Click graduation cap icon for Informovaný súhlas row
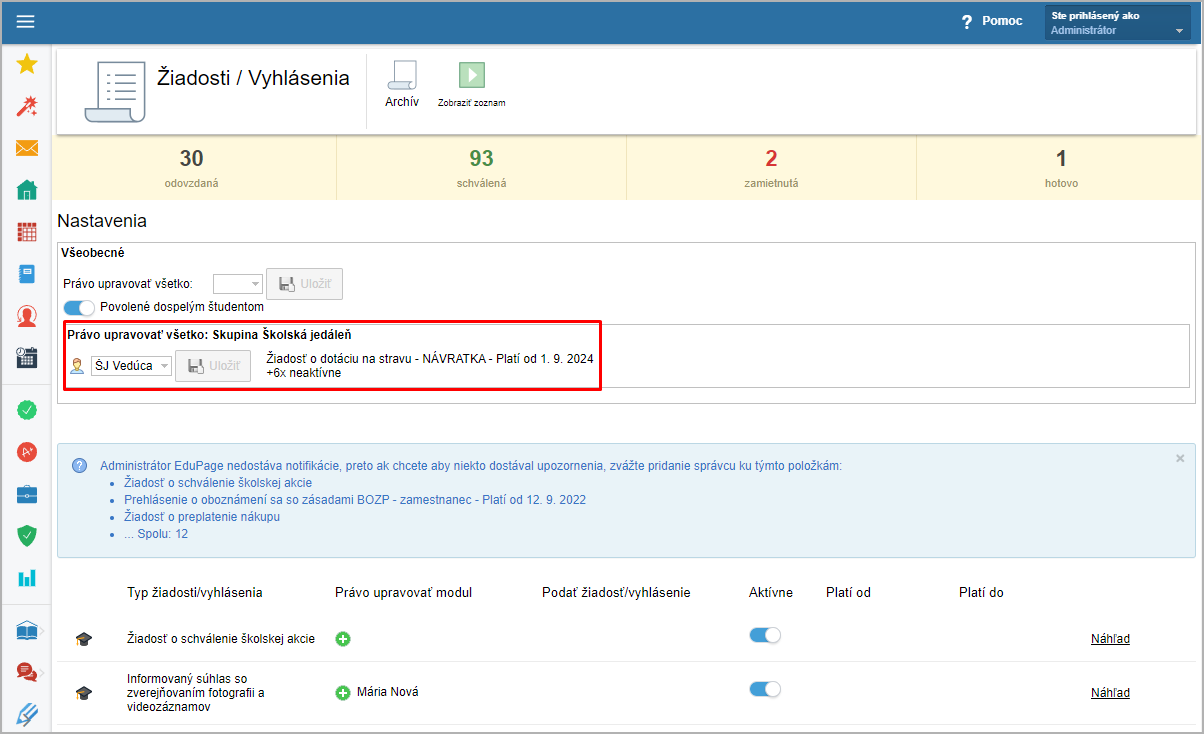Screen dimensions: 1204x734 pos(84,692)
